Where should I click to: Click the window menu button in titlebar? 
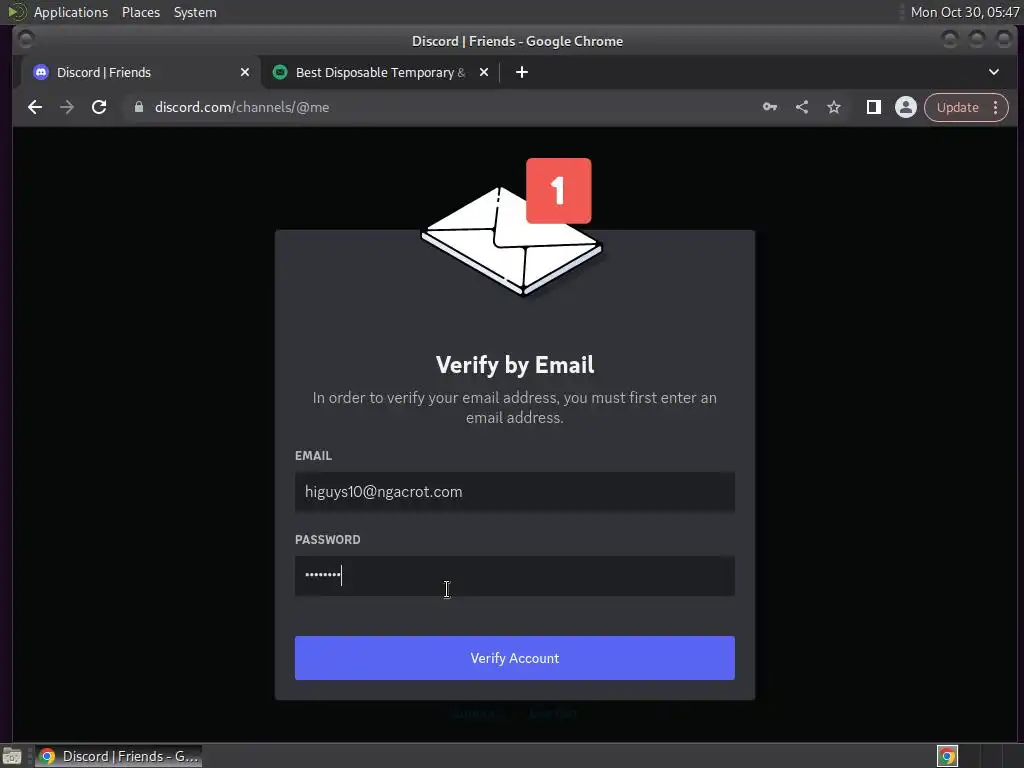click(x=25, y=40)
